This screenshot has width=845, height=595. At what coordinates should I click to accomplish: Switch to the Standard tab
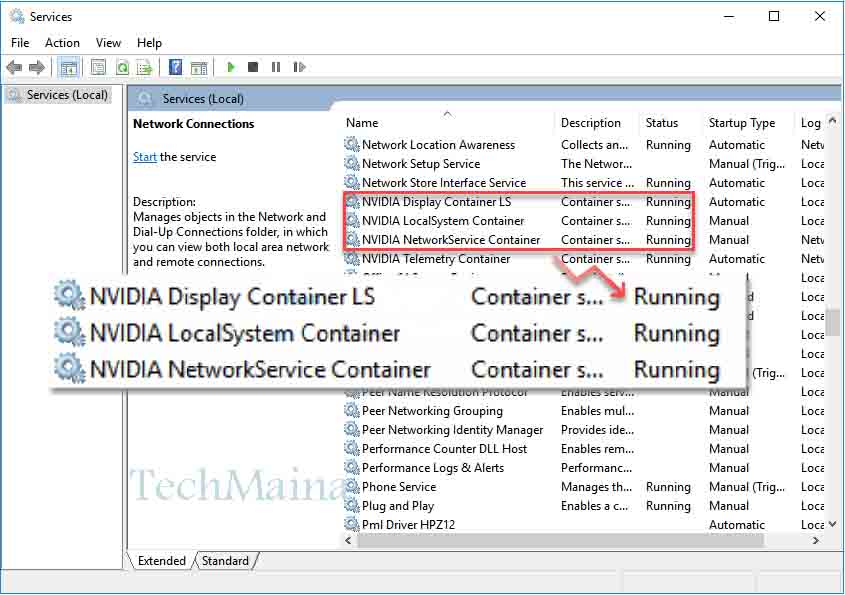click(225, 561)
